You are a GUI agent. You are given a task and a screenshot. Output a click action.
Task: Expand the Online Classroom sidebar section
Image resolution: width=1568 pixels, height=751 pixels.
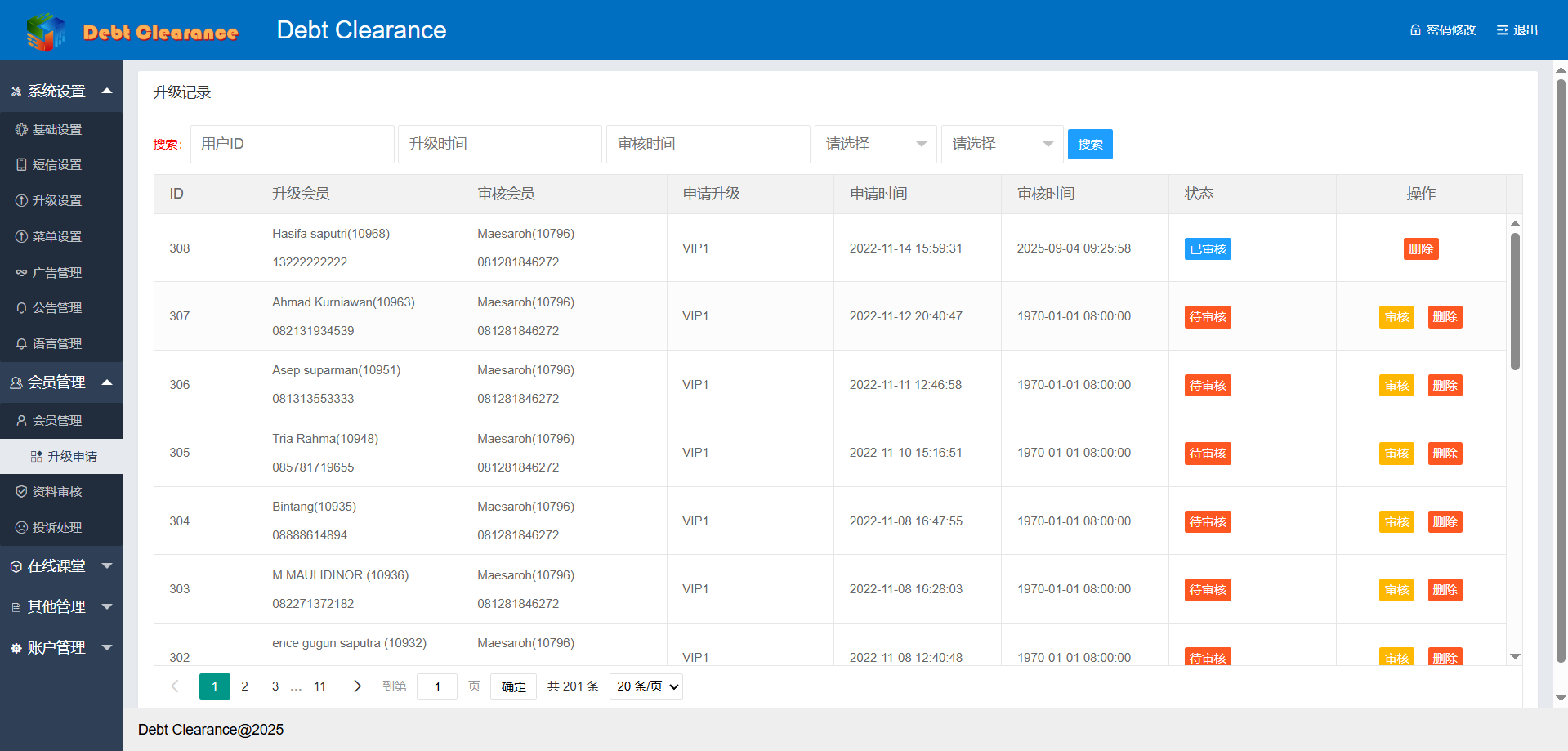pyautogui.click(x=107, y=565)
